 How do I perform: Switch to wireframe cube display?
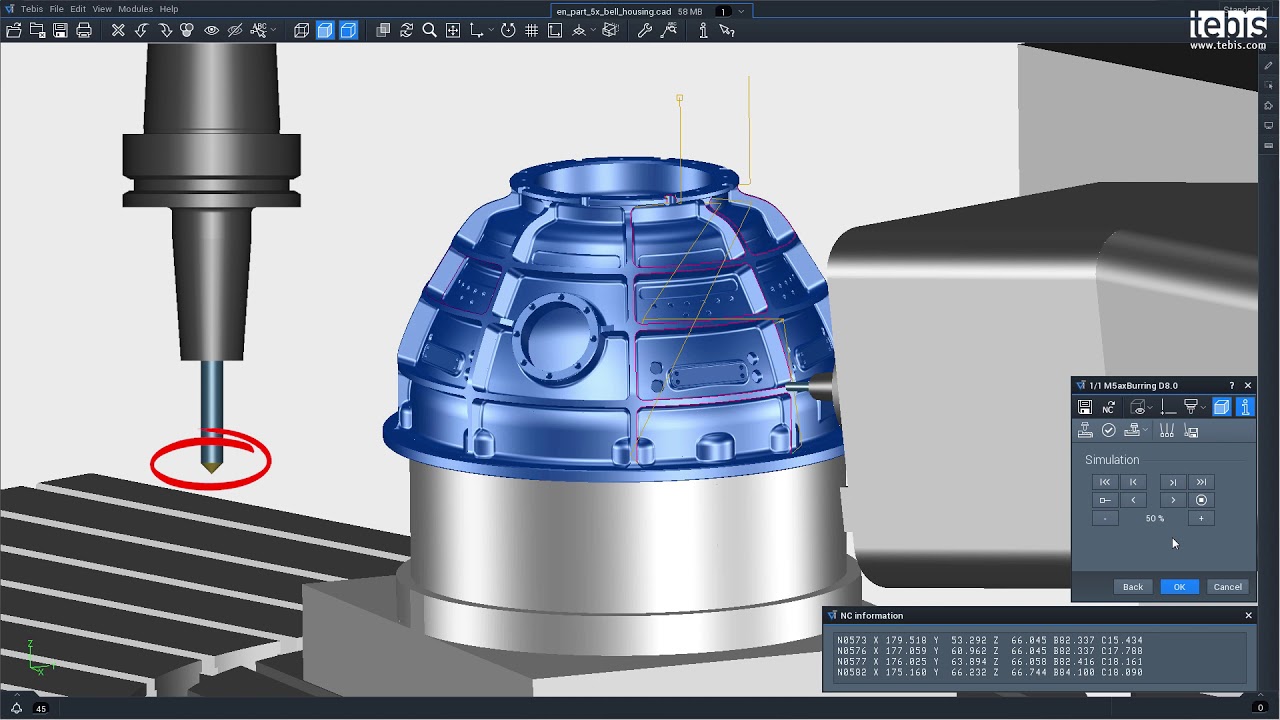pos(301,30)
